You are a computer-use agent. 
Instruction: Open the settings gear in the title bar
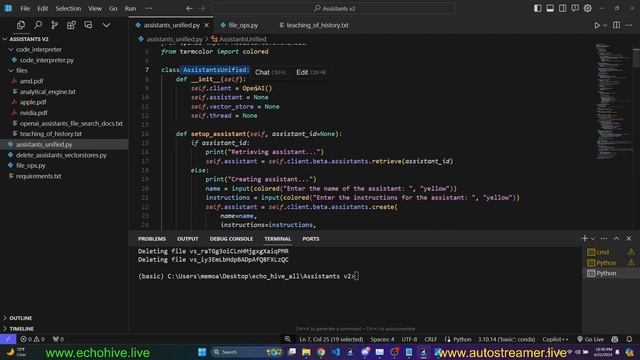587,8
